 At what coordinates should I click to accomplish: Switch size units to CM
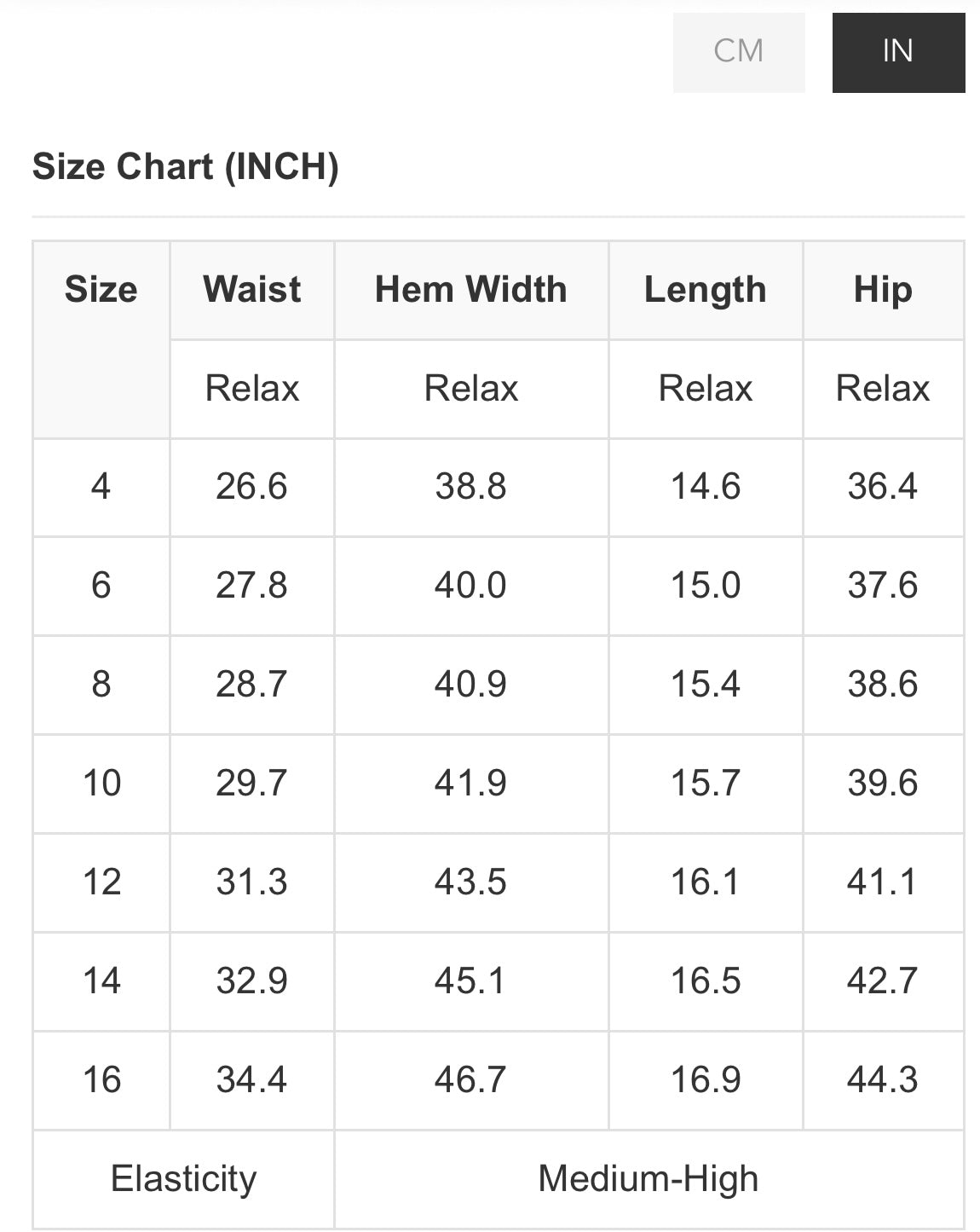tap(739, 51)
